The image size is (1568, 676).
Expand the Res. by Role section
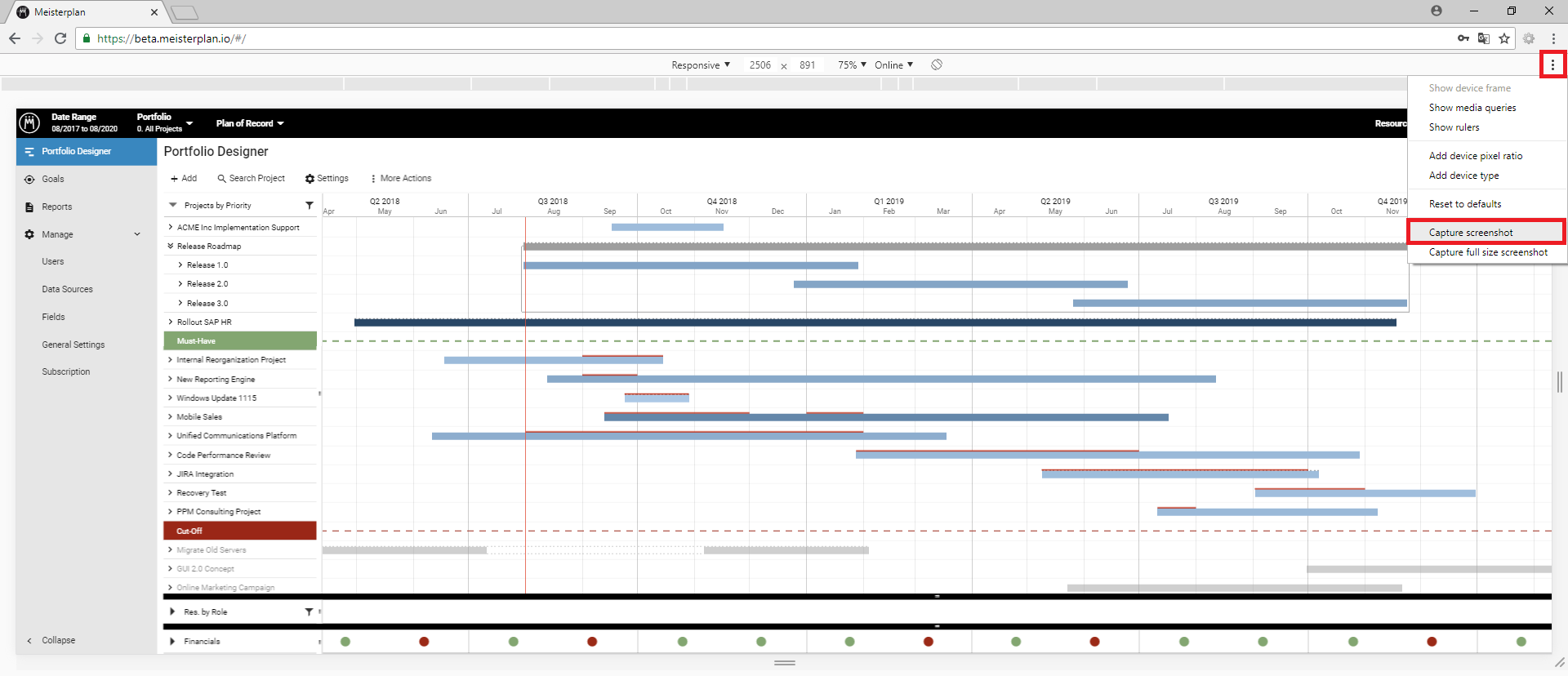[172, 612]
